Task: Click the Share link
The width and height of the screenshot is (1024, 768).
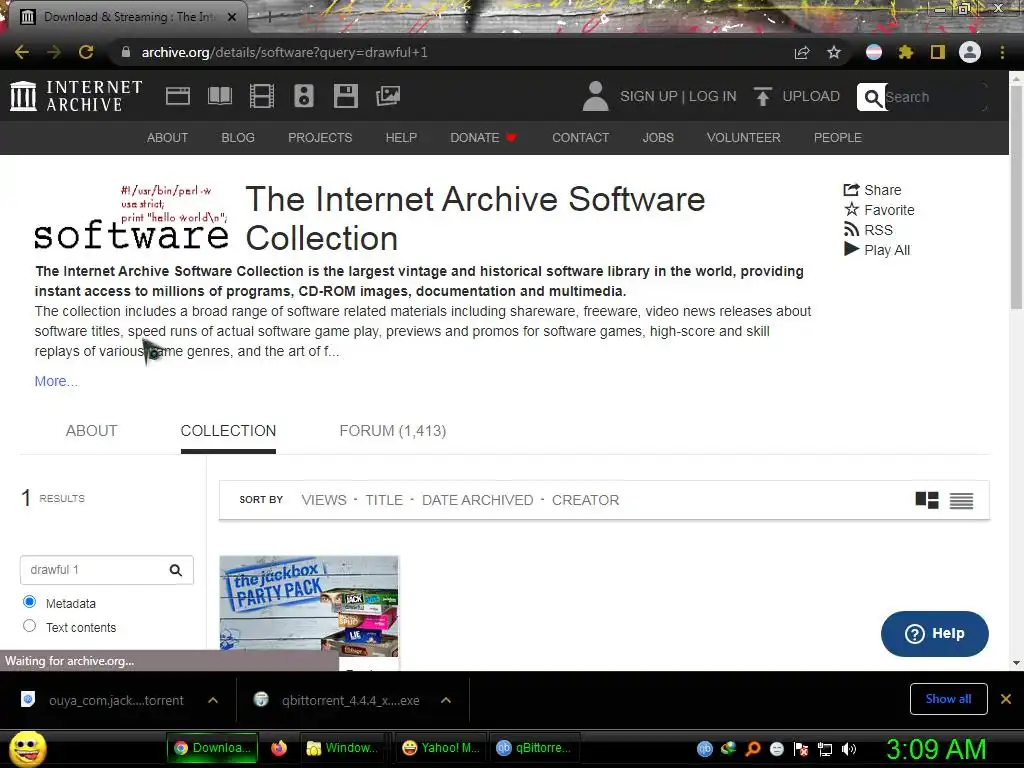Action: pyautogui.click(x=872, y=190)
